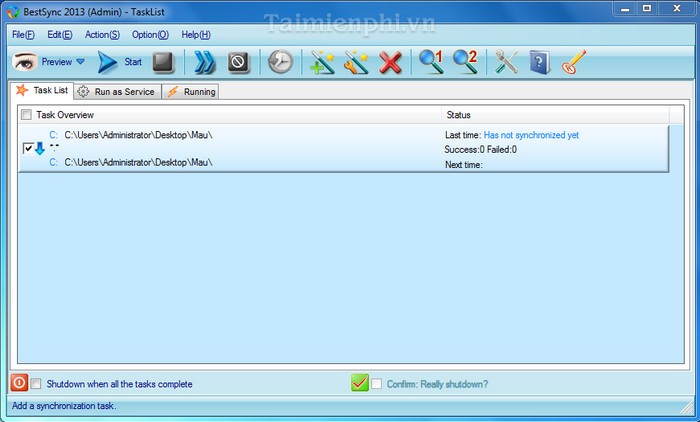This screenshot has width=700, height=422.
Task: Open the Help menu
Action: (196, 35)
